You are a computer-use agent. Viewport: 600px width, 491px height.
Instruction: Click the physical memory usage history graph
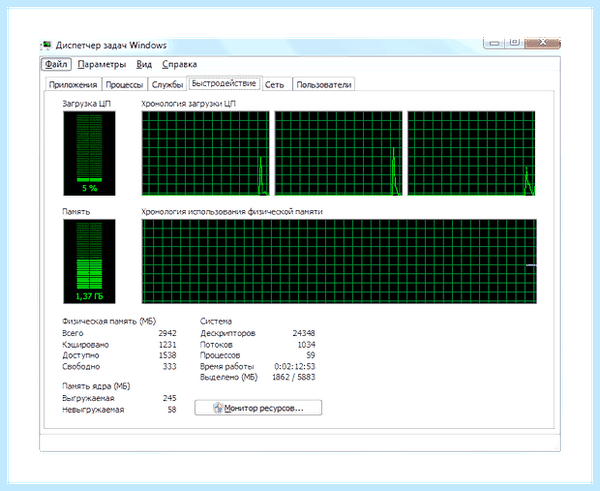[x=339, y=261]
